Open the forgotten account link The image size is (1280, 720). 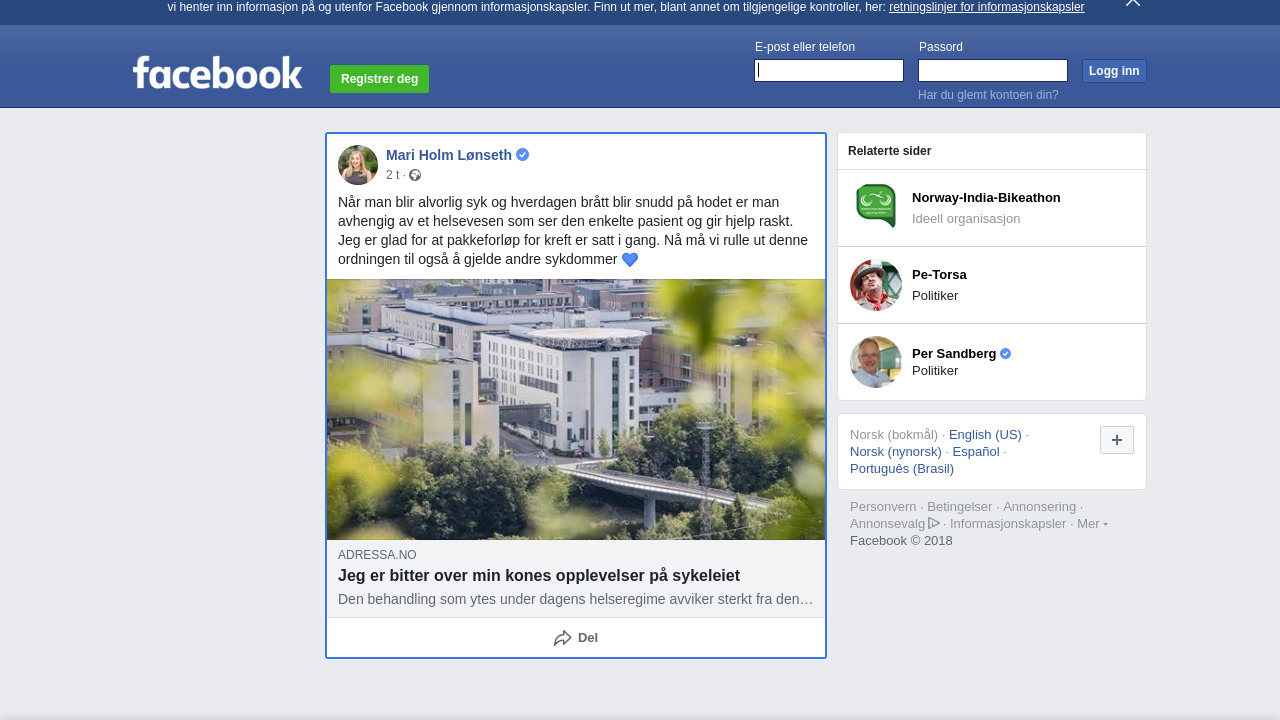(x=988, y=95)
